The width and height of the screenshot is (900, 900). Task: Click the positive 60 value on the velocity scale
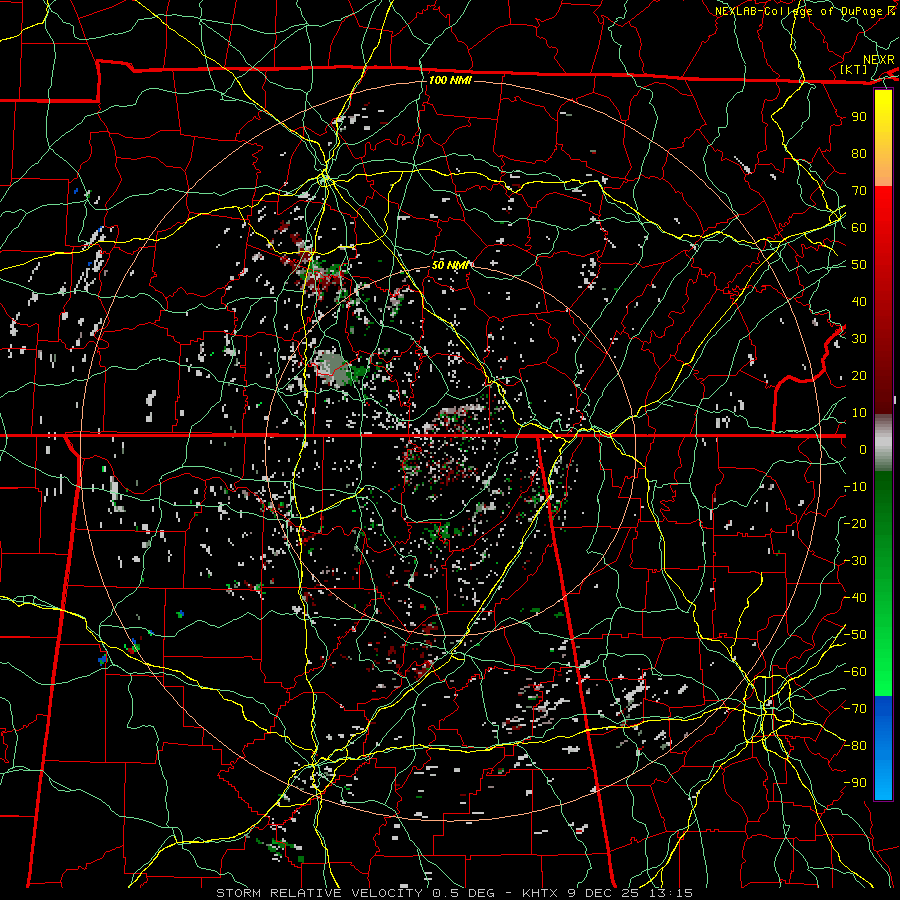click(859, 227)
